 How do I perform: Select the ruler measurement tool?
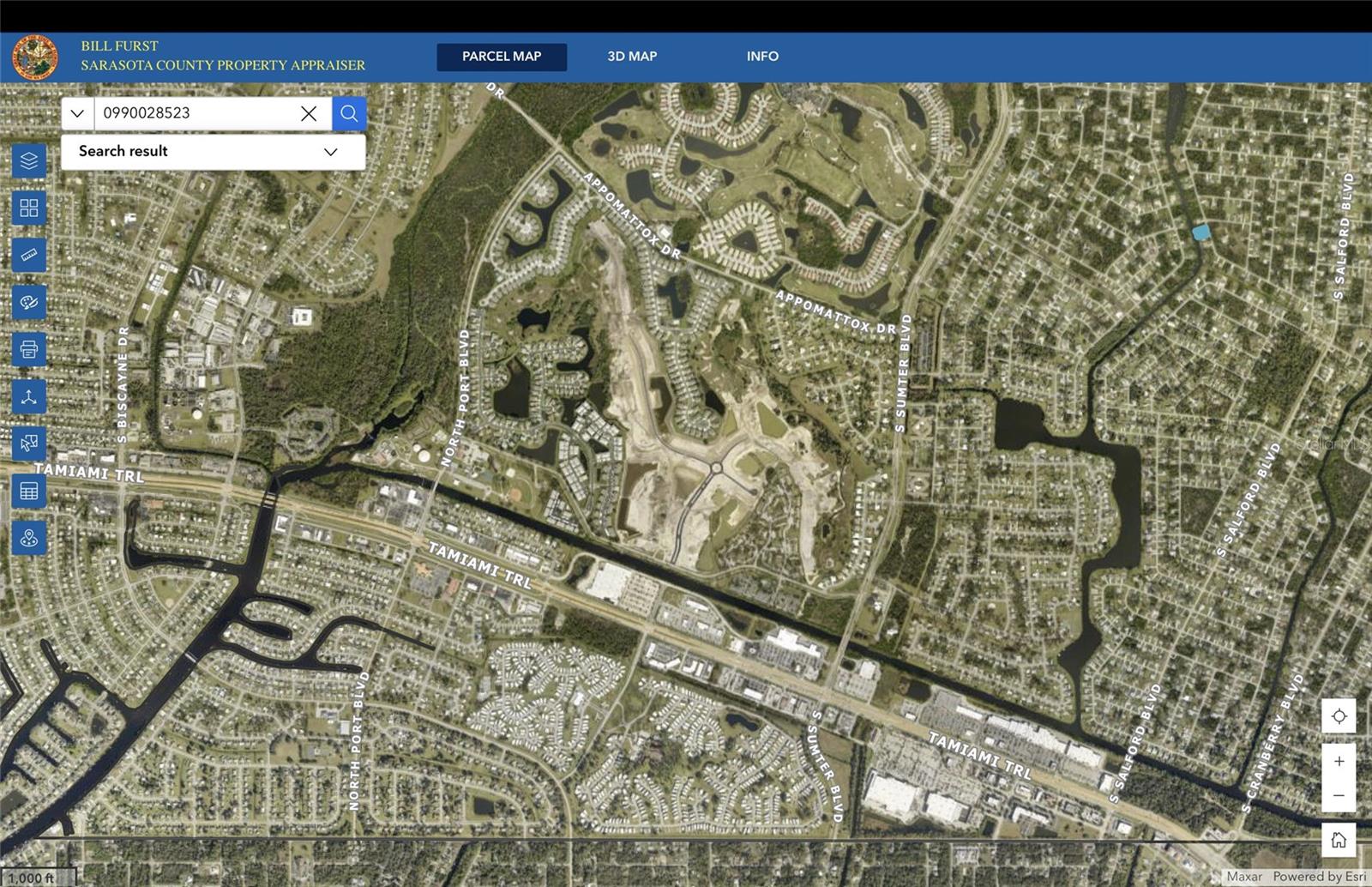coord(29,256)
